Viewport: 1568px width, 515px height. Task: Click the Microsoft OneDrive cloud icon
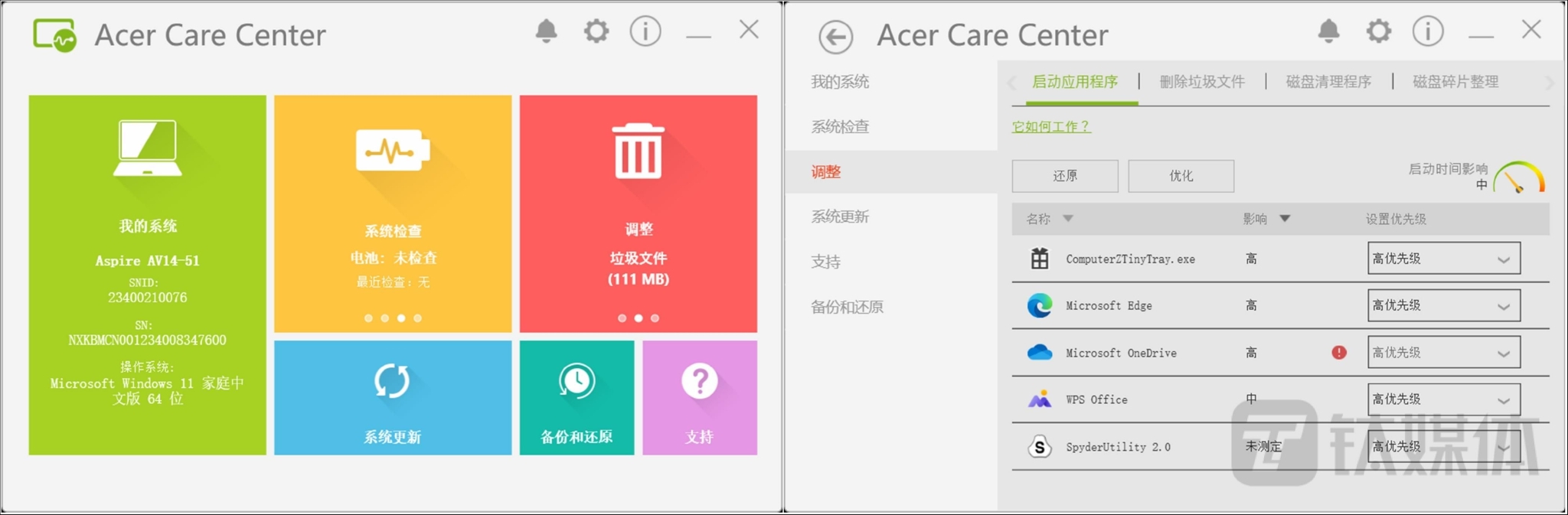[x=1040, y=352]
